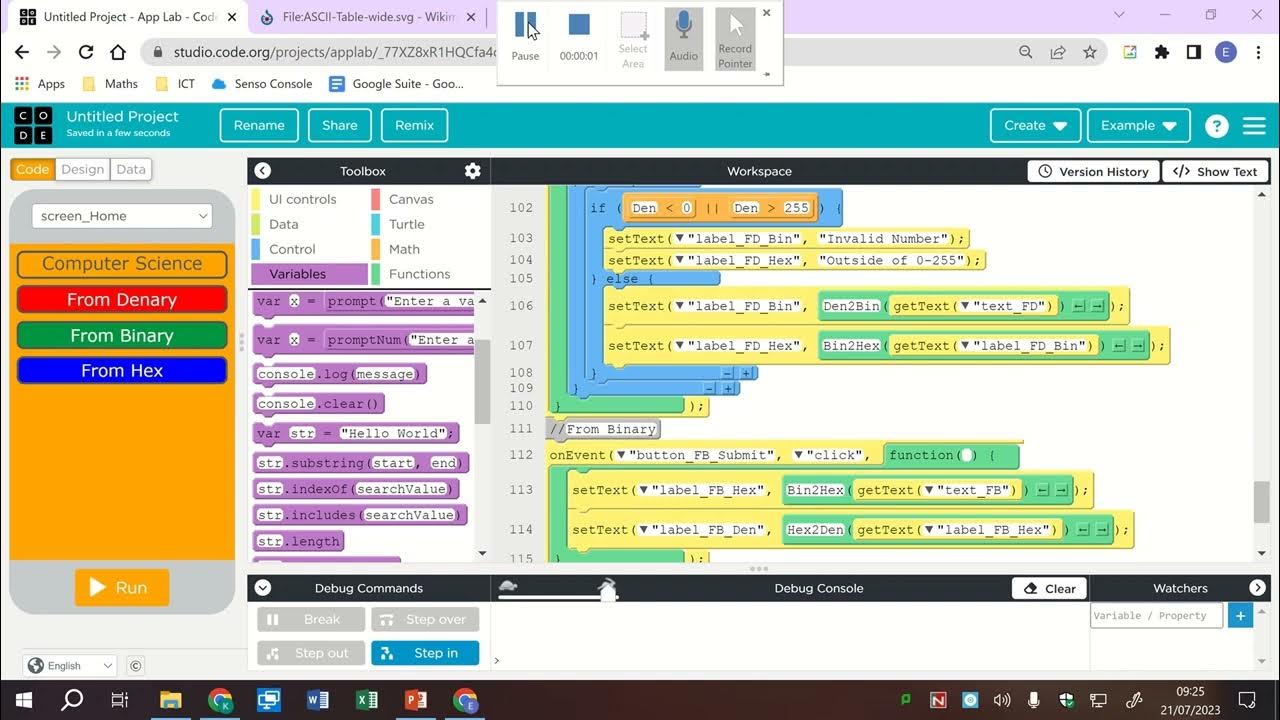Open the screen_Home screen dropdown
This screenshot has width=1280, height=720.
122,216
